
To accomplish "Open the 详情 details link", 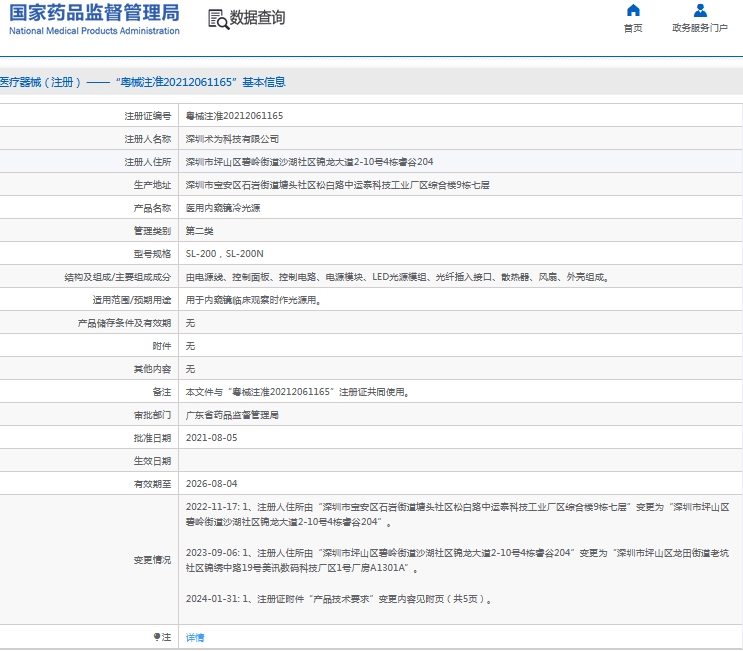I will (195, 637).
